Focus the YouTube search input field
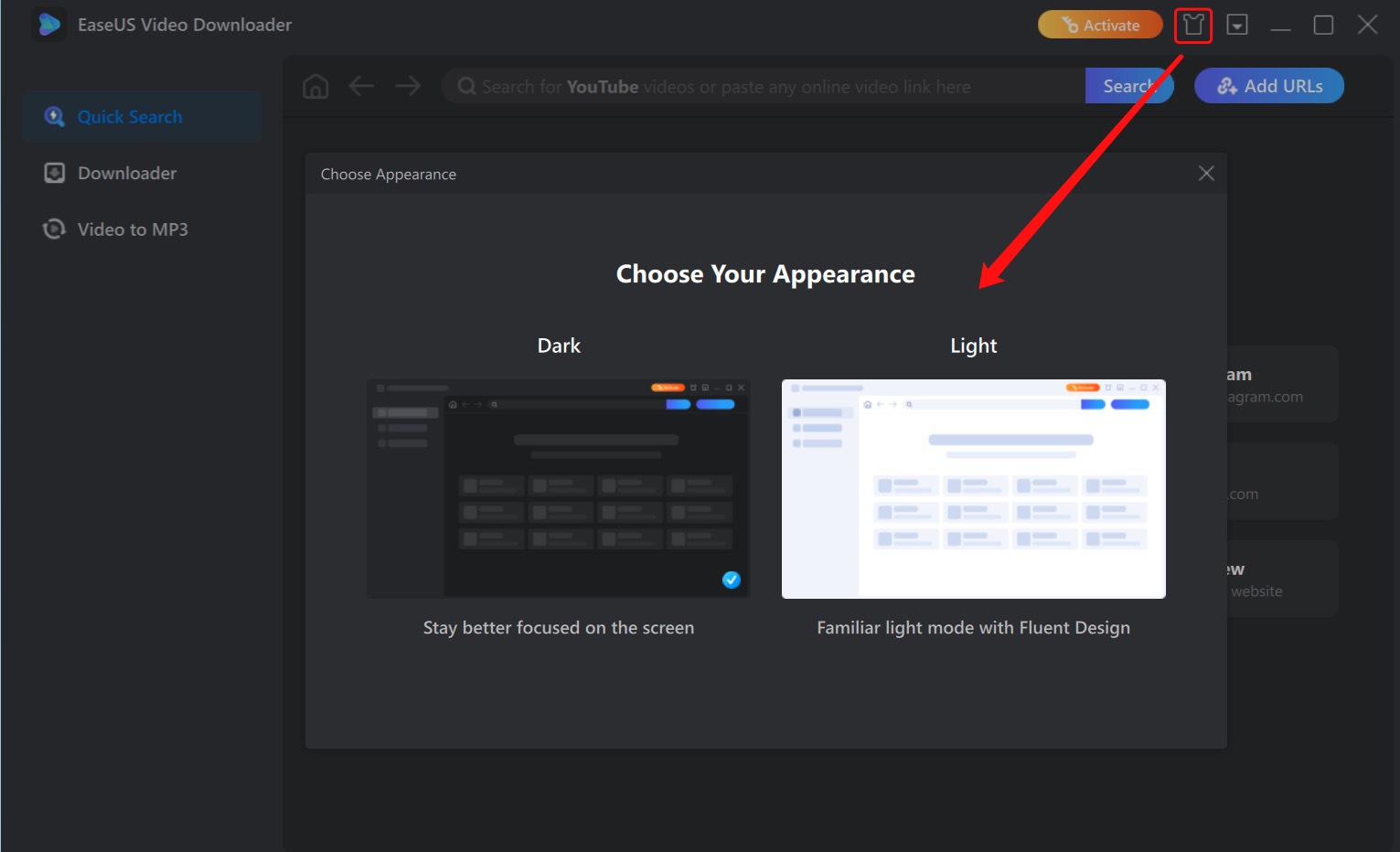This screenshot has width=1400, height=852. pyautogui.click(x=764, y=87)
